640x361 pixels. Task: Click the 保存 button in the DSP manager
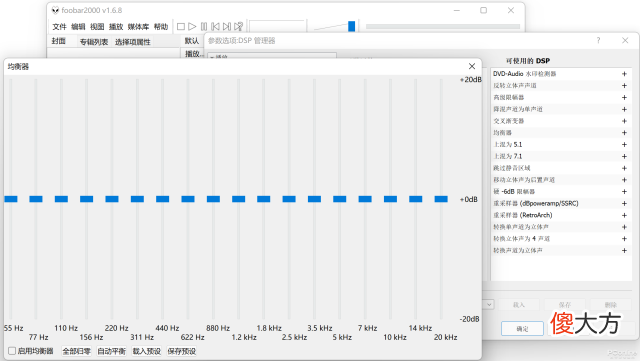click(564, 305)
